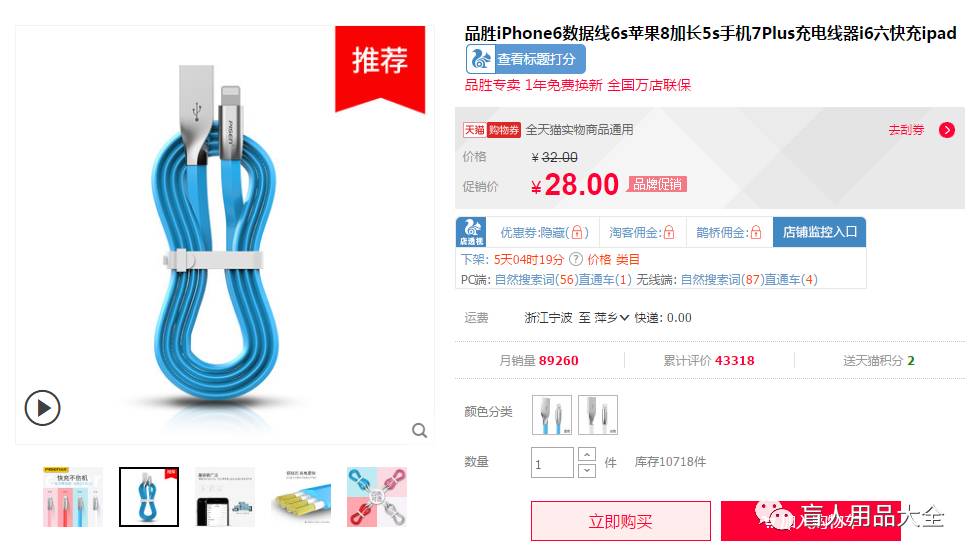Click the 店透视 squirrel logo icon
This screenshot has height=559, width=976.
click(x=471, y=232)
